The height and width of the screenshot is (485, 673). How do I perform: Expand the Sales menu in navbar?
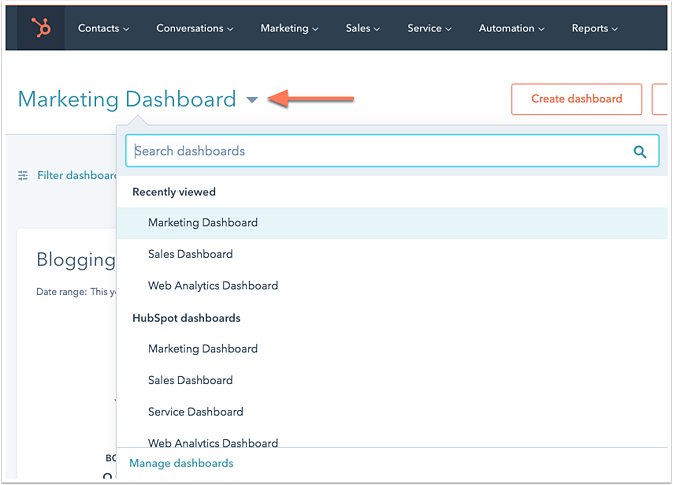tap(363, 28)
